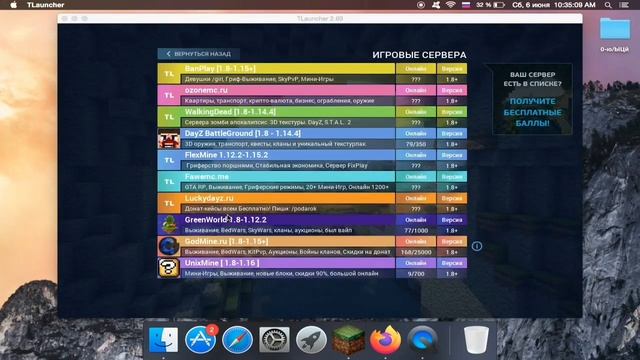Click the ozonemc.ru server TL icon
640x360 pixels.
pyautogui.click(x=169, y=96)
